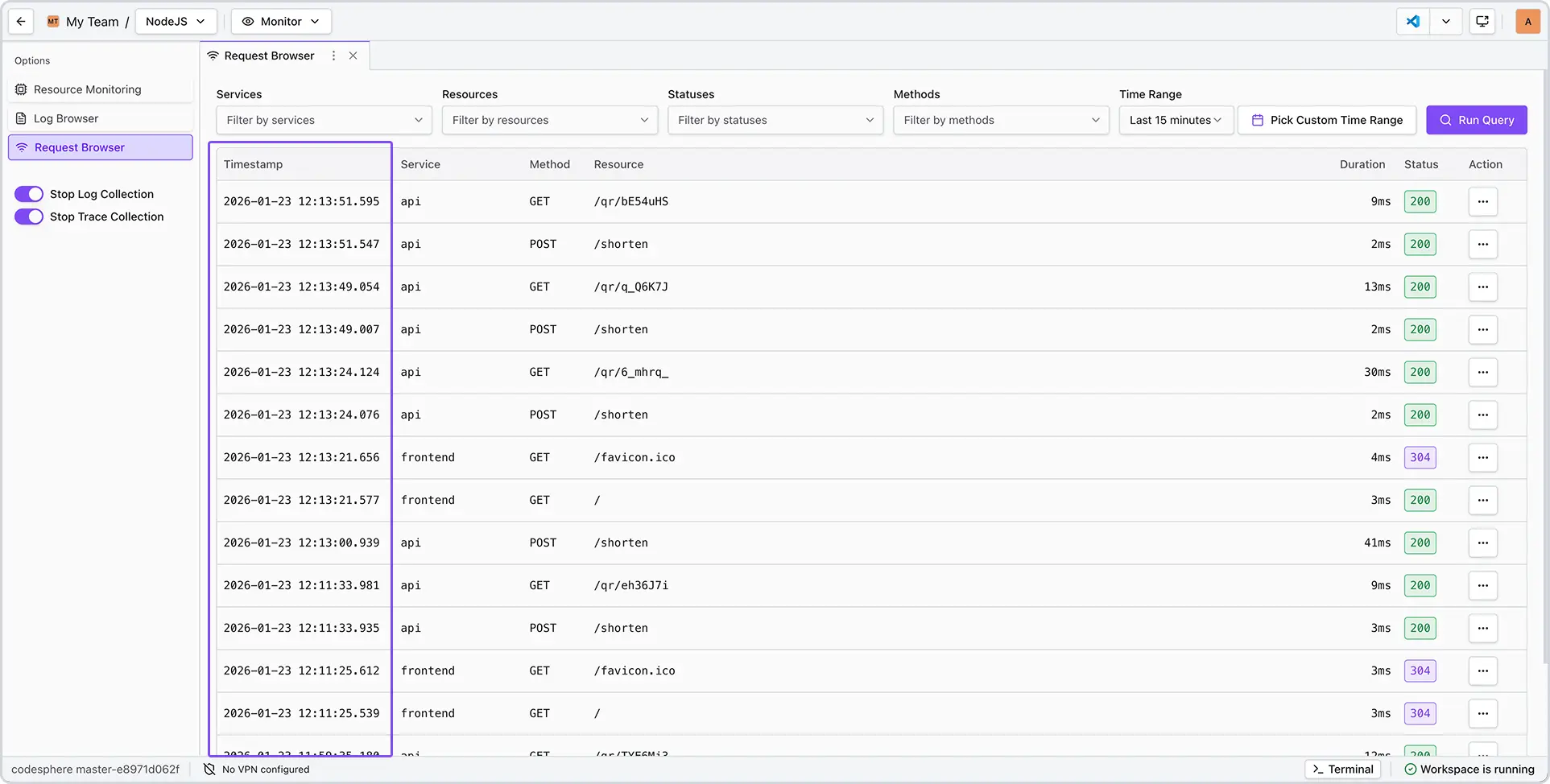Expand the Filter by services dropdown
1550x784 pixels.
(x=324, y=120)
